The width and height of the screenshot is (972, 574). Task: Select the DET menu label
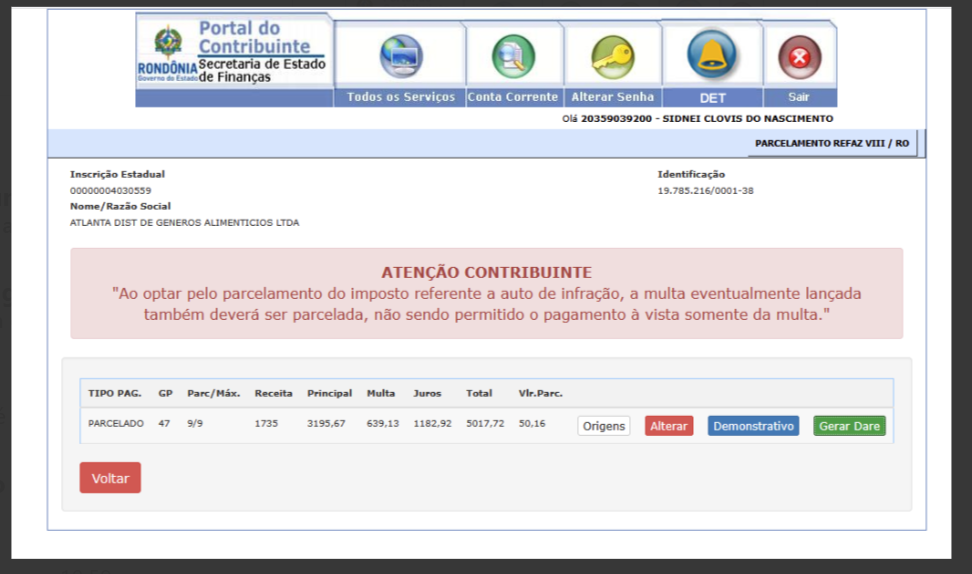coord(712,98)
